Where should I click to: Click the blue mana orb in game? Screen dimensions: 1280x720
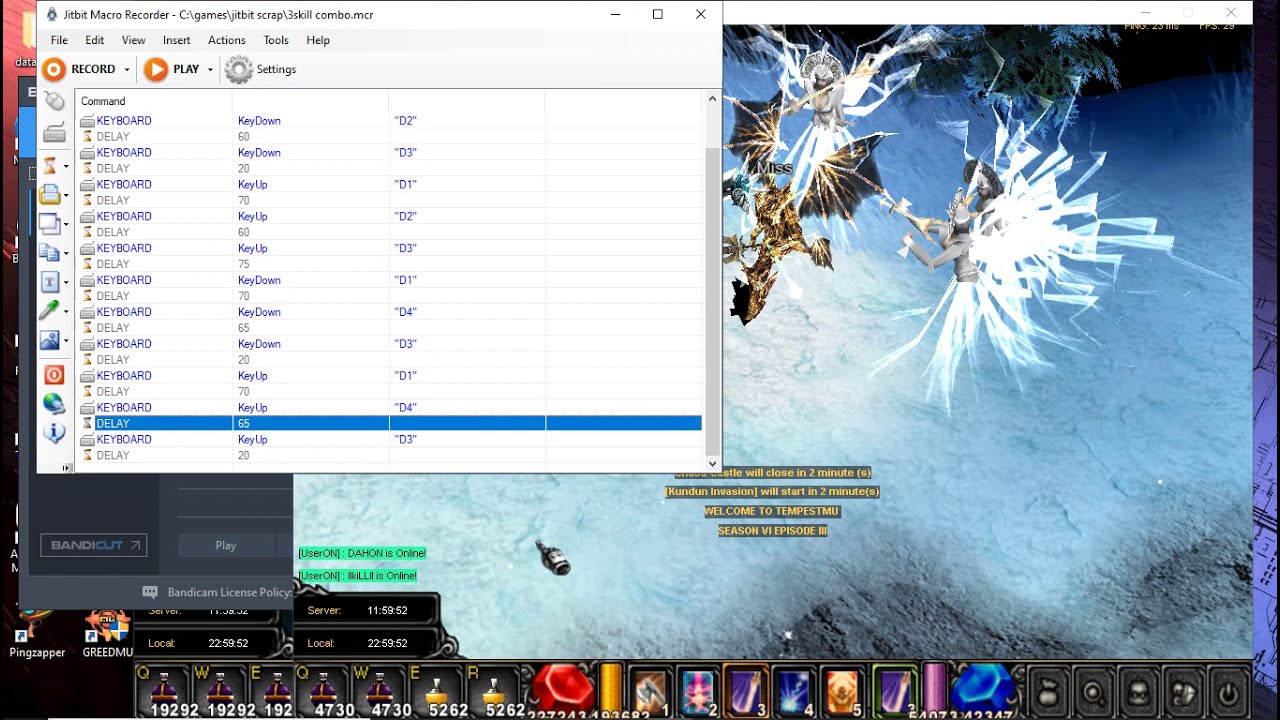coord(984,690)
